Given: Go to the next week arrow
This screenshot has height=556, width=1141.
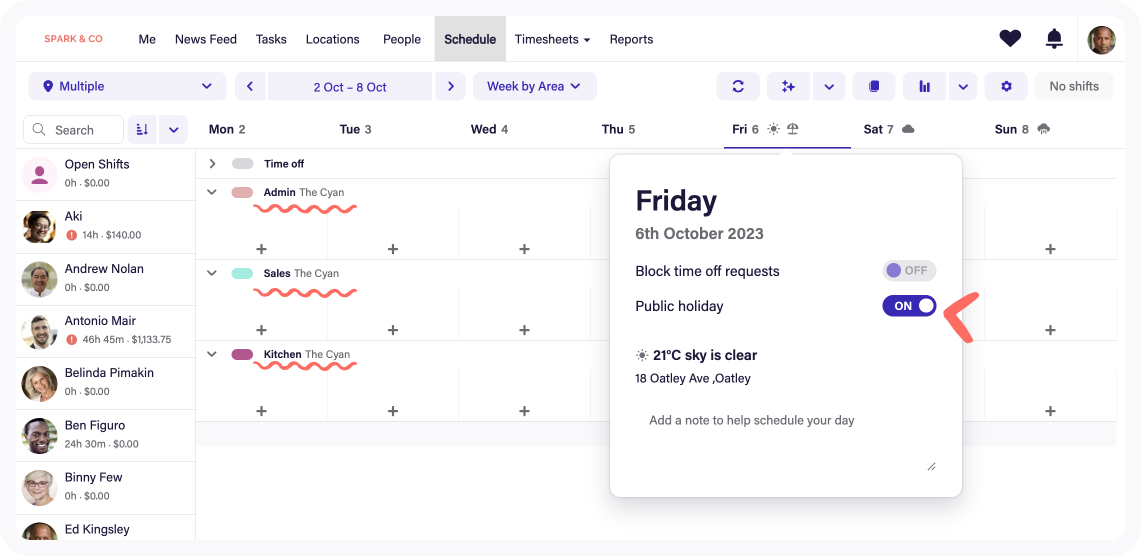Looking at the screenshot, I should point(451,86).
